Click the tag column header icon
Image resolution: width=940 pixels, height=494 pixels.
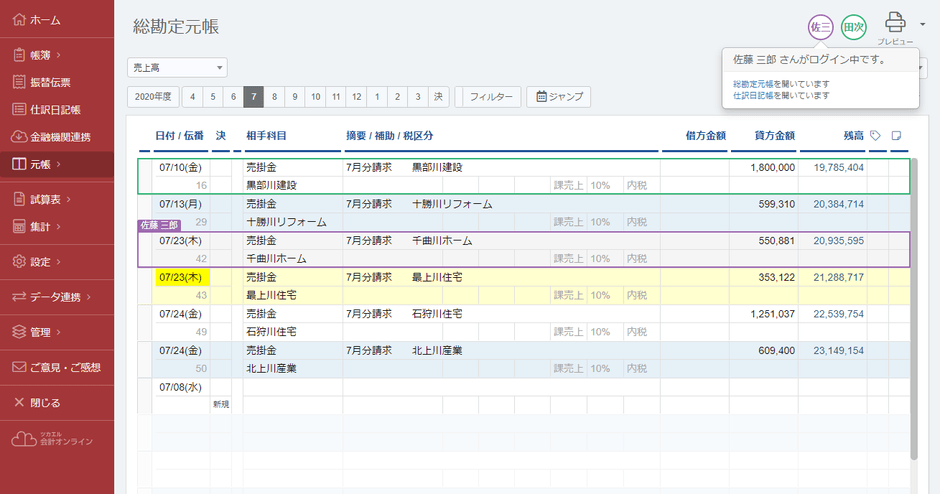[x=876, y=135]
